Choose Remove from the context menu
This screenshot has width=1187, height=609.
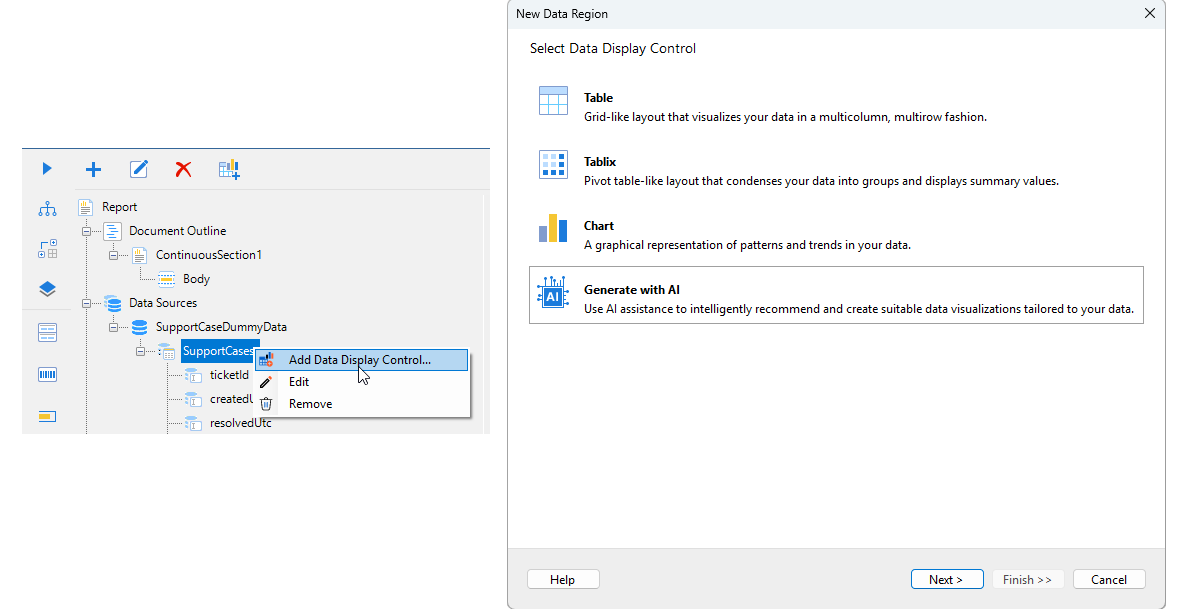[310, 404]
